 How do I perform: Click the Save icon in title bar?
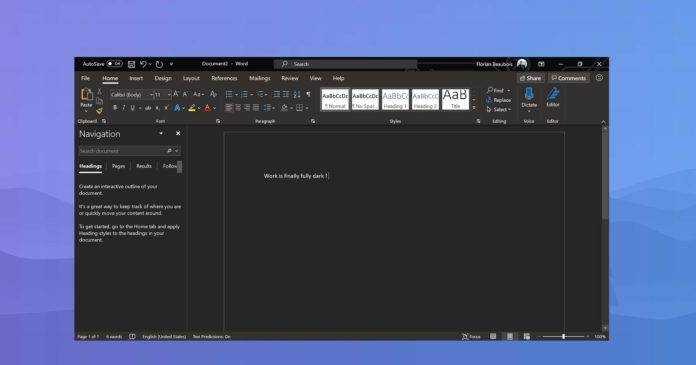click(131, 64)
